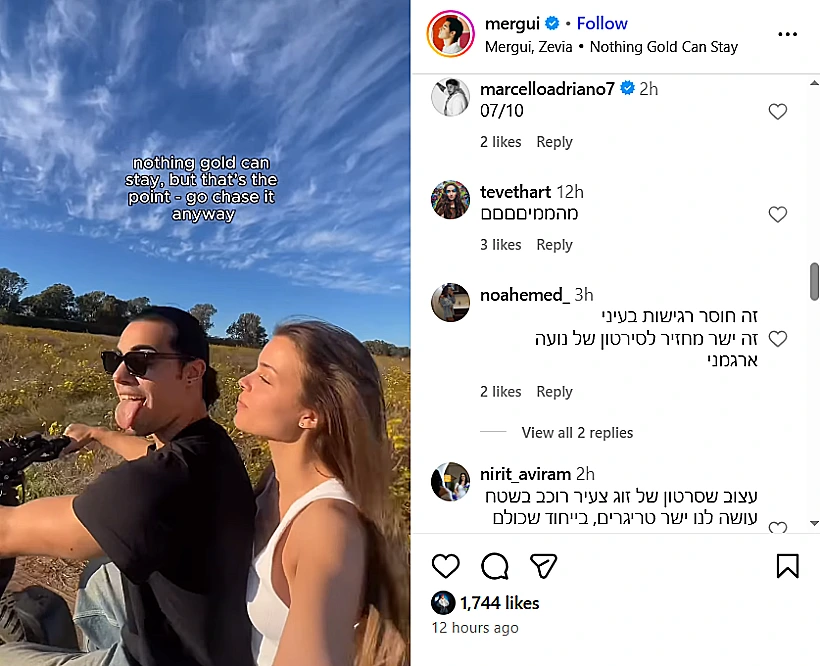Open the comment bubble icon
The height and width of the screenshot is (666, 820).
tap(494, 567)
